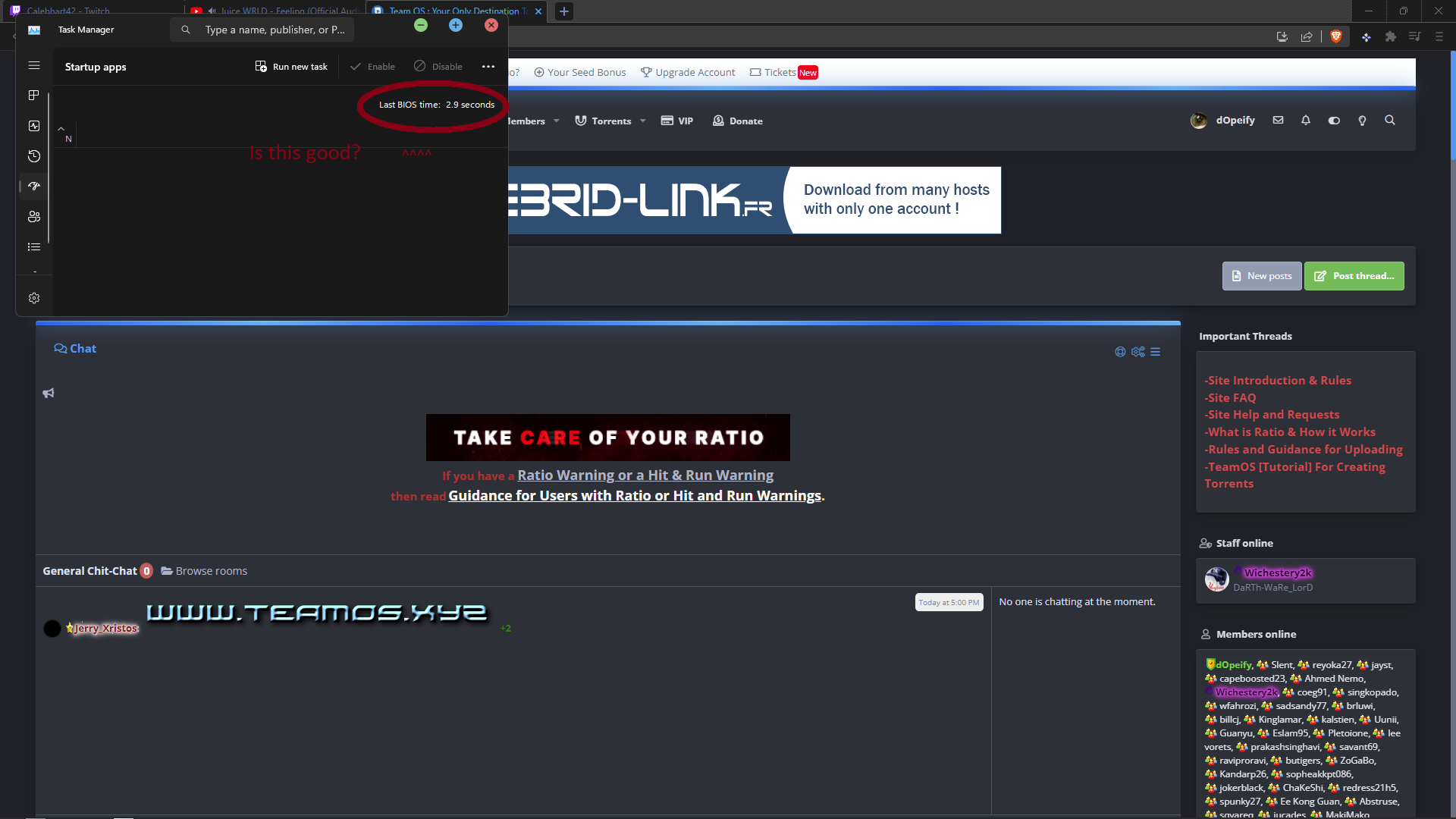The image size is (1456, 819).
Task: Open Task Manager settings gear
Action: (34, 298)
